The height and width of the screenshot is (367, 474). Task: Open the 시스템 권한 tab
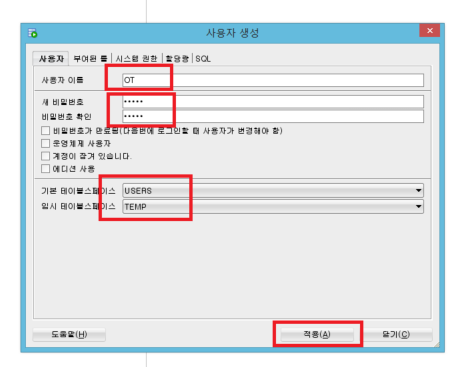pyautogui.click(x=136, y=59)
